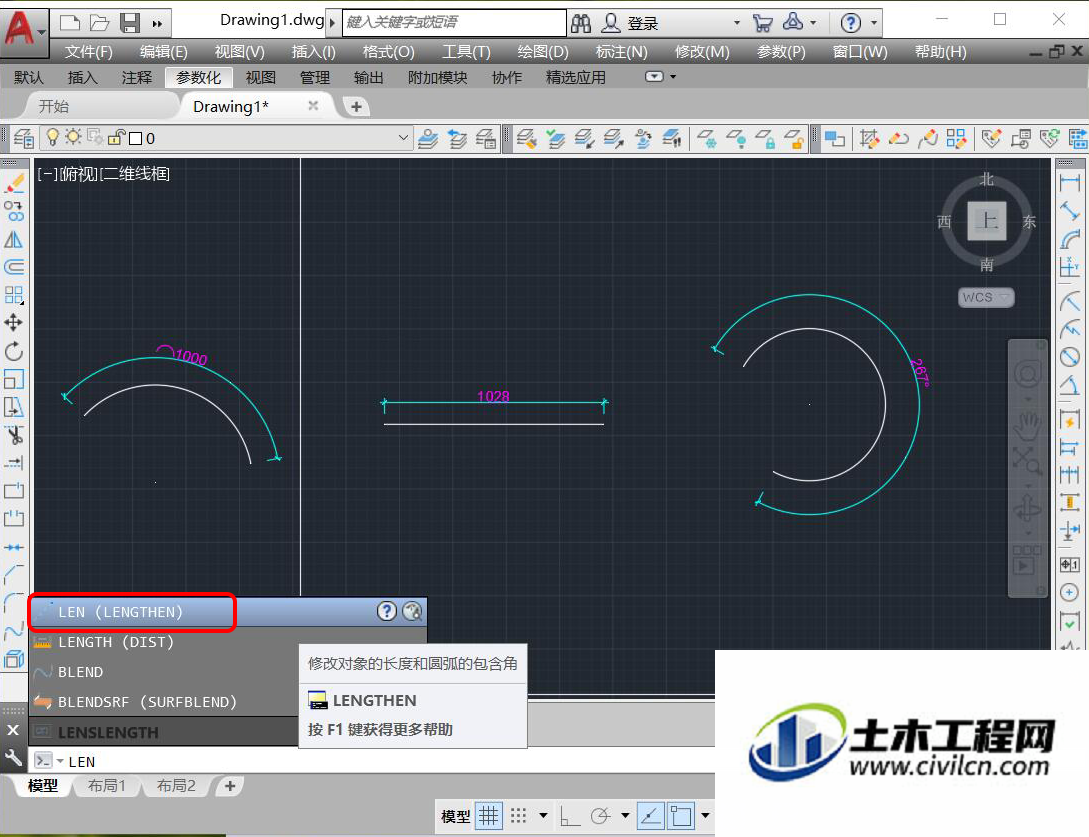Screen dimensions: 1089x837
Task: Toggle layer 0 lock icon
Action: point(116,138)
